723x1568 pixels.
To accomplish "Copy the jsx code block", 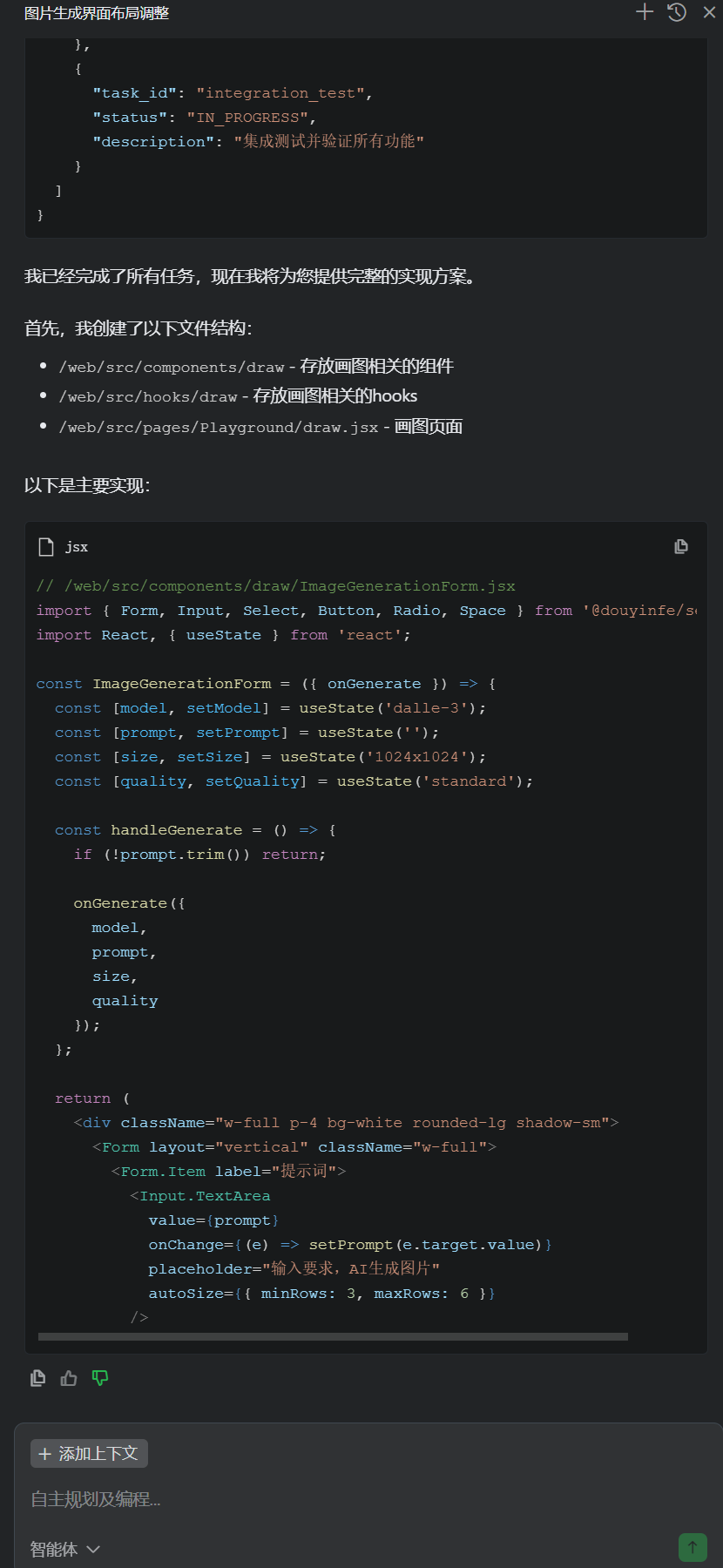I will (x=681, y=546).
